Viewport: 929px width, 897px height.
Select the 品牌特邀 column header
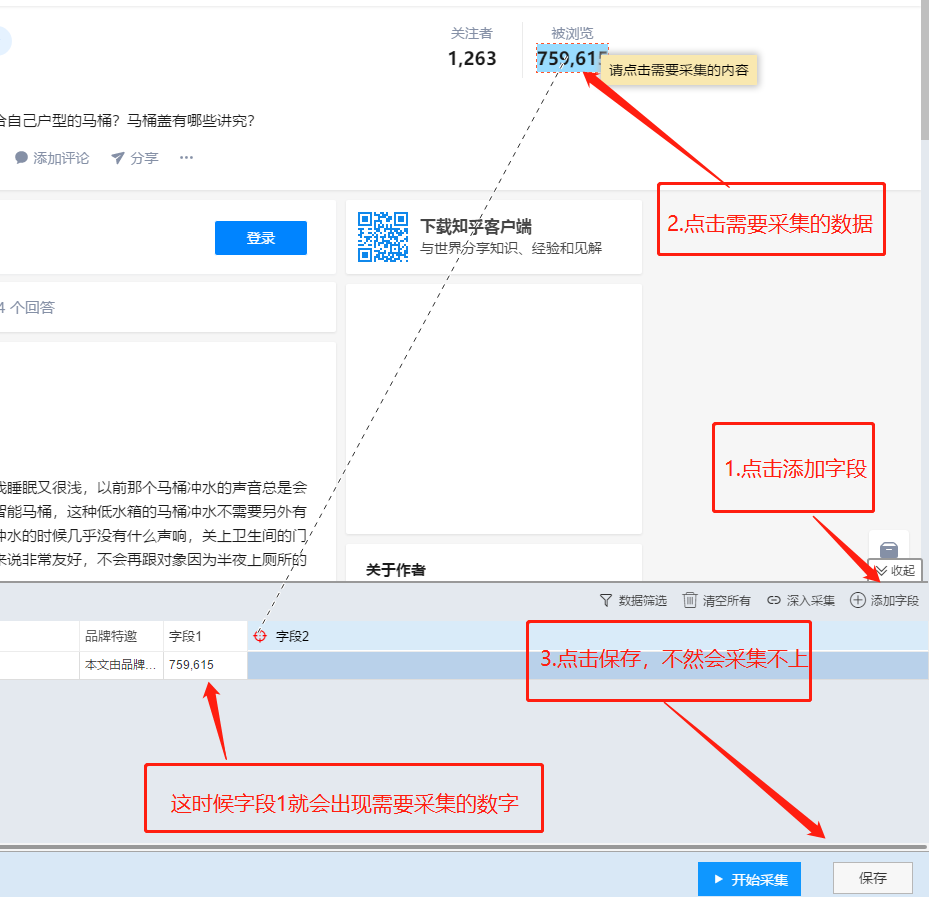(x=121, y=636)
